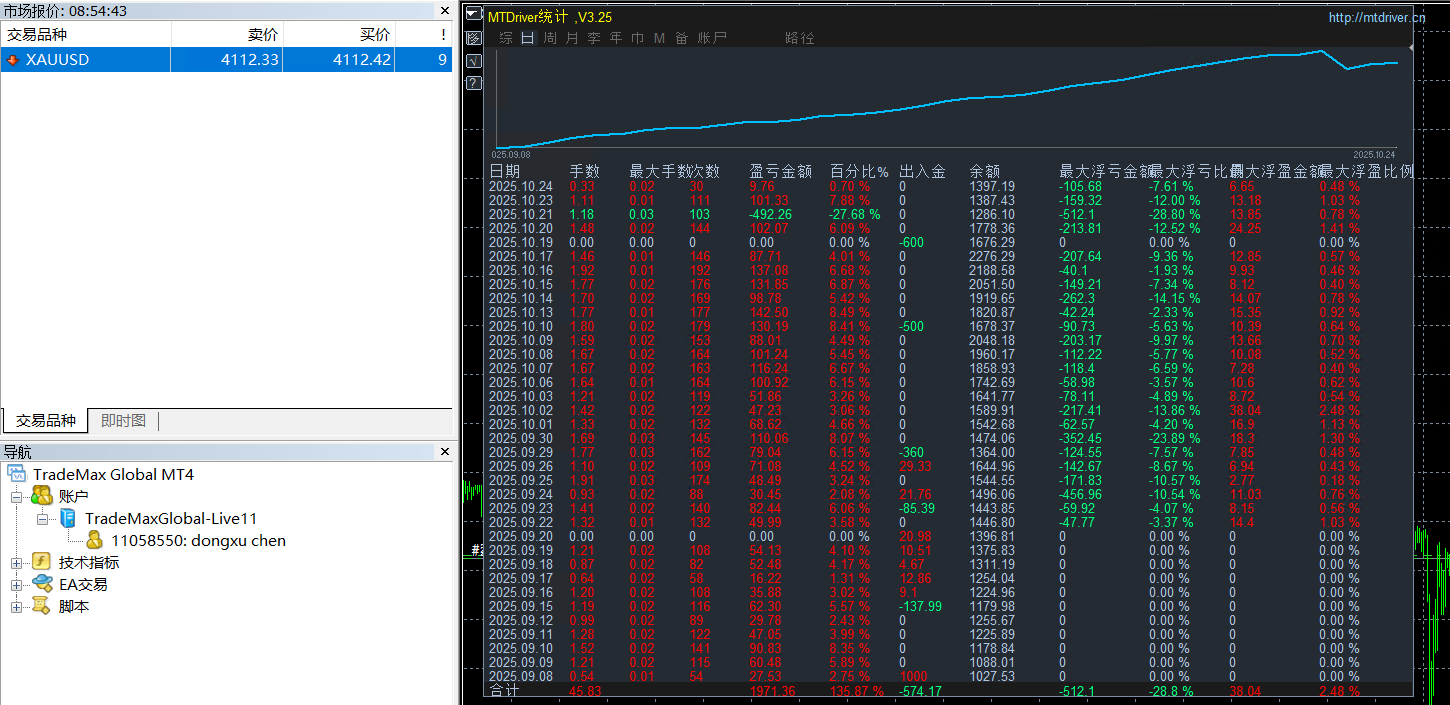Click the TradeMax Global MT4 terminal icon

[16, 474]
